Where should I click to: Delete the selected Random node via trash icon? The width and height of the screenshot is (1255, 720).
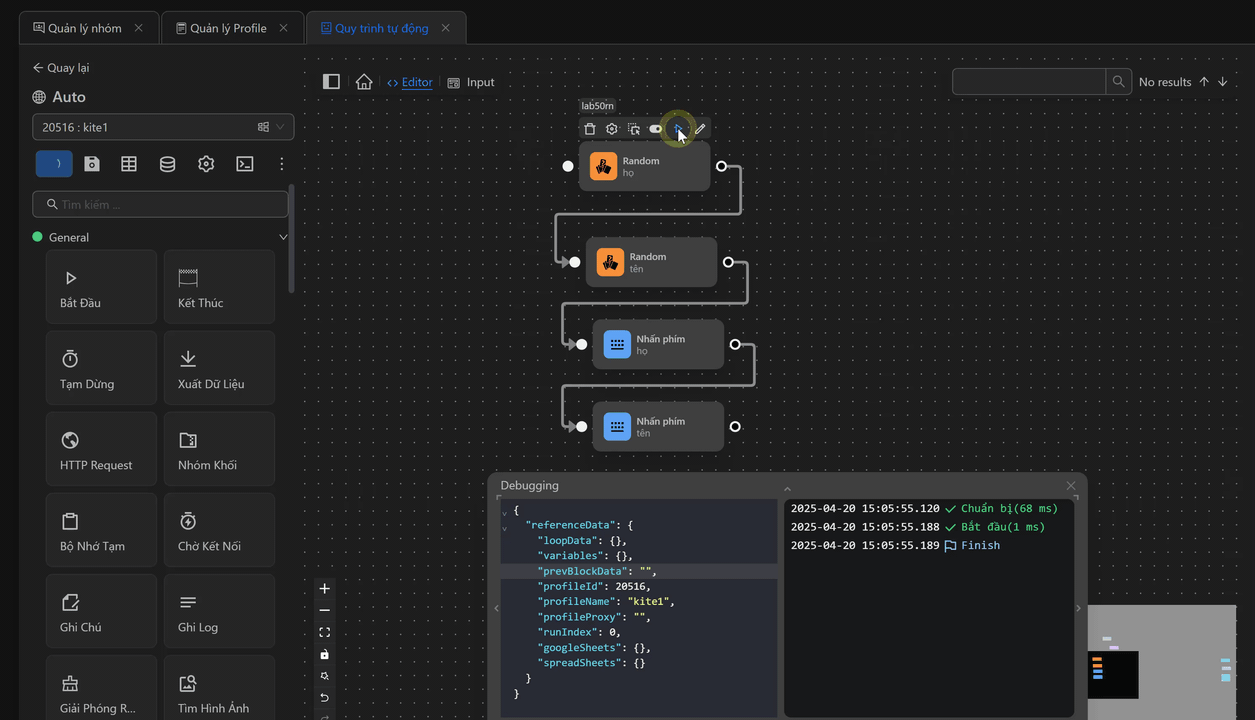[x=590, y=129]
